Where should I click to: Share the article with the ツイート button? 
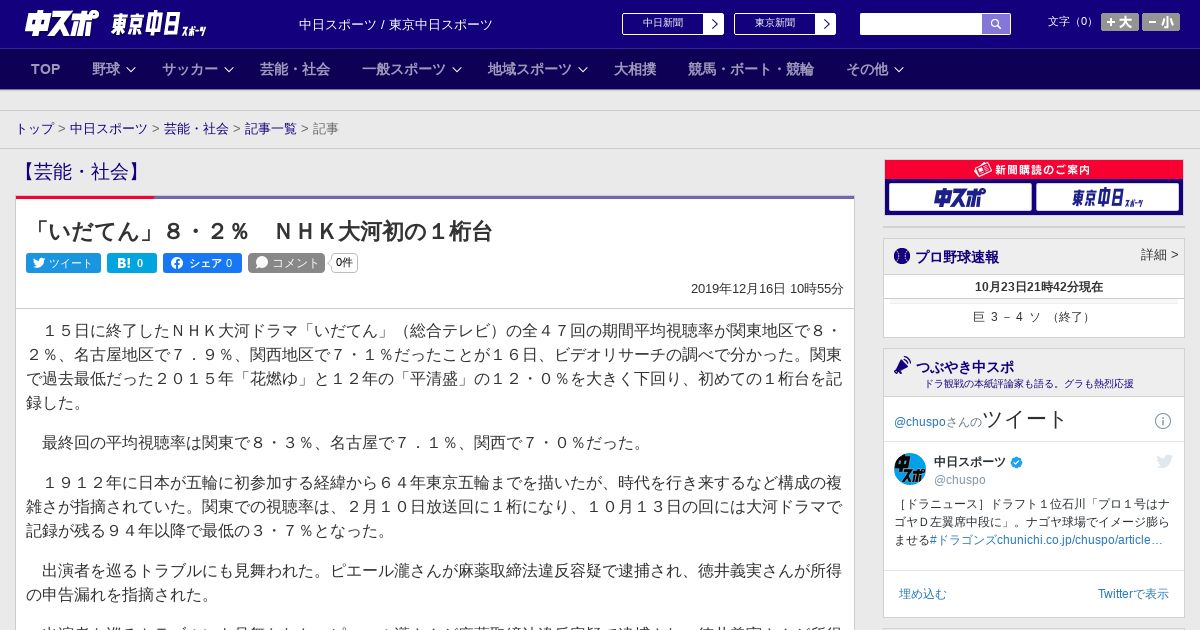point(63,263)
